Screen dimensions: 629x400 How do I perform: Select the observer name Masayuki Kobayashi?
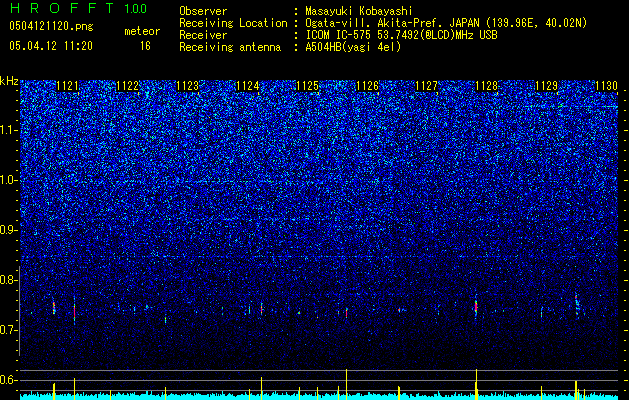point(358,11)
